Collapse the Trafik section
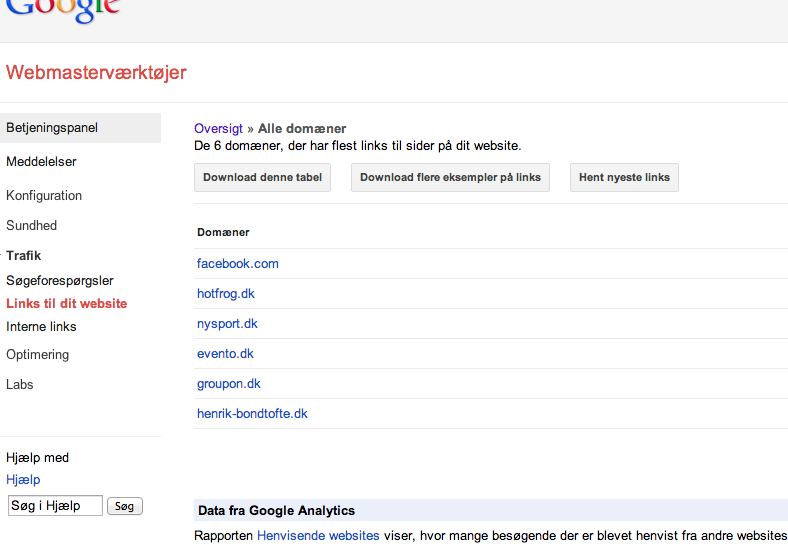Viewport: 788px width, 547px height. point(24,255)
